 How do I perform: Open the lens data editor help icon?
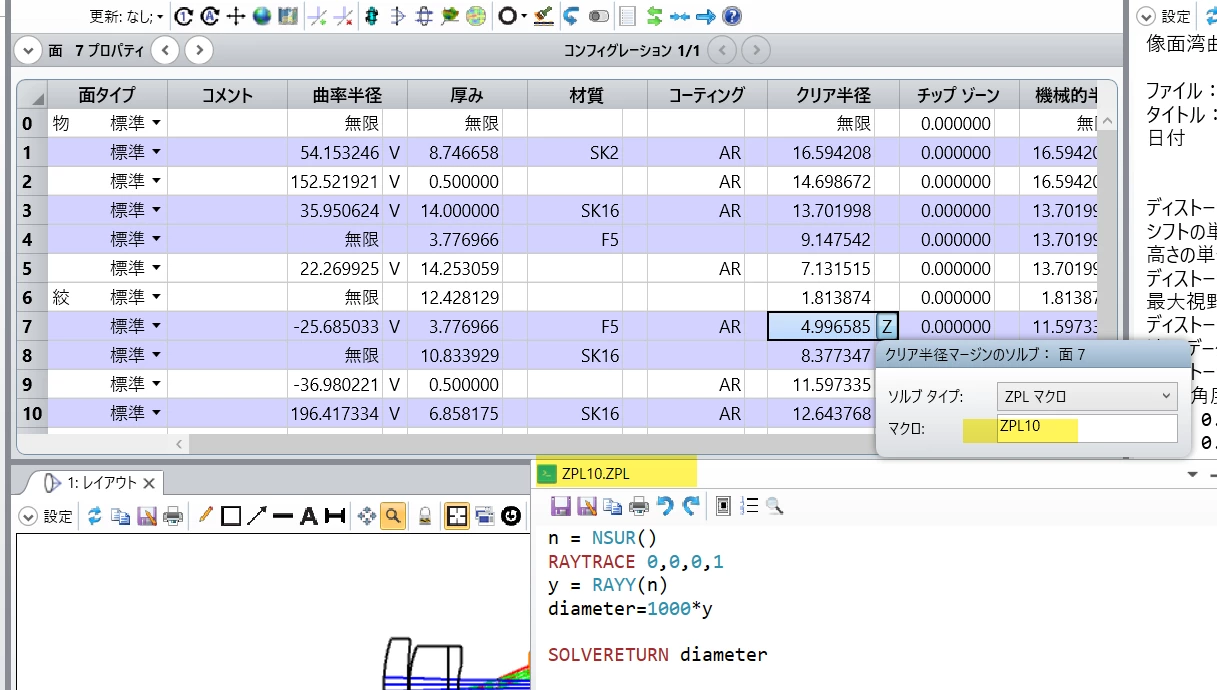732,16
